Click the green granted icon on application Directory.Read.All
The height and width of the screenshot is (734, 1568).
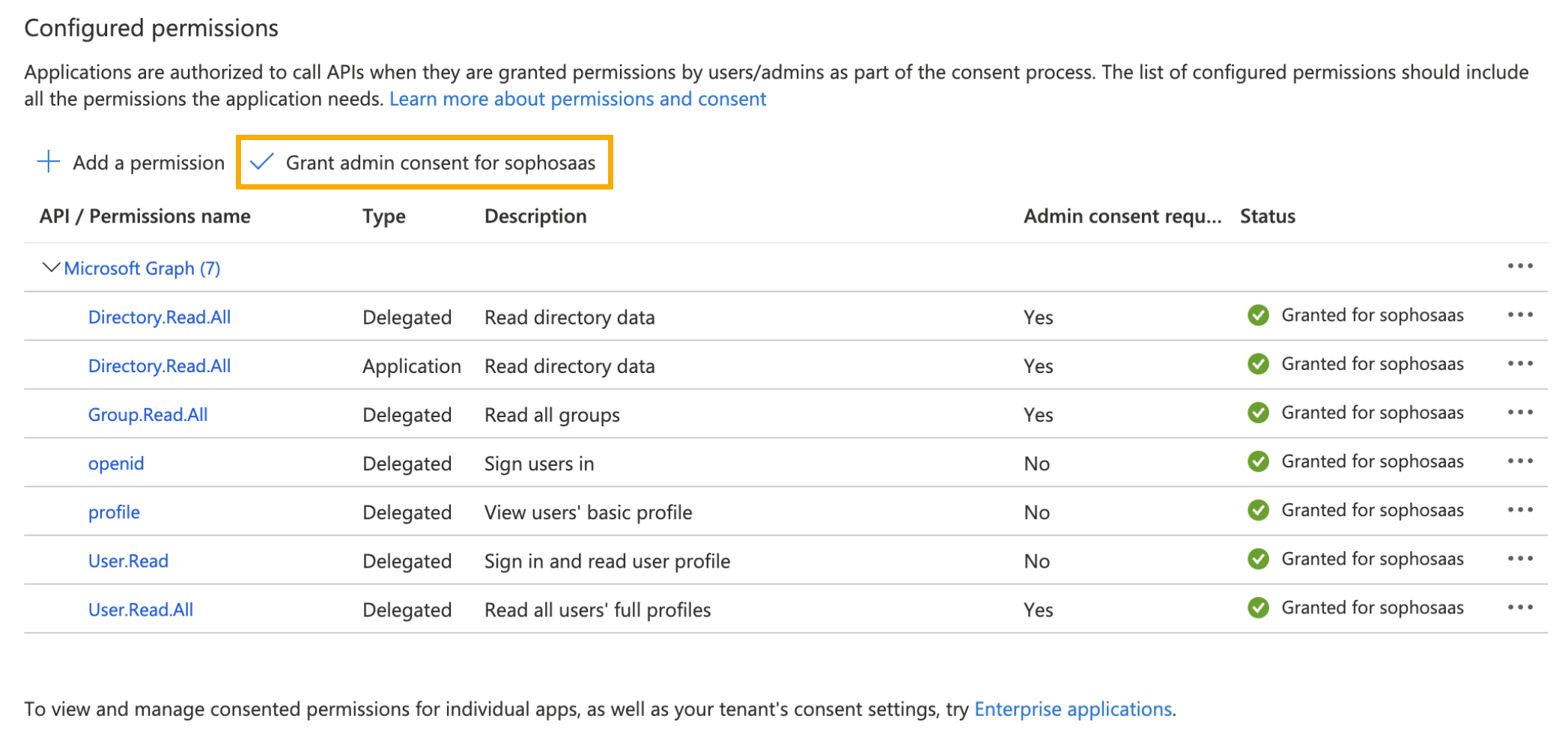(x=1259, y=364)
